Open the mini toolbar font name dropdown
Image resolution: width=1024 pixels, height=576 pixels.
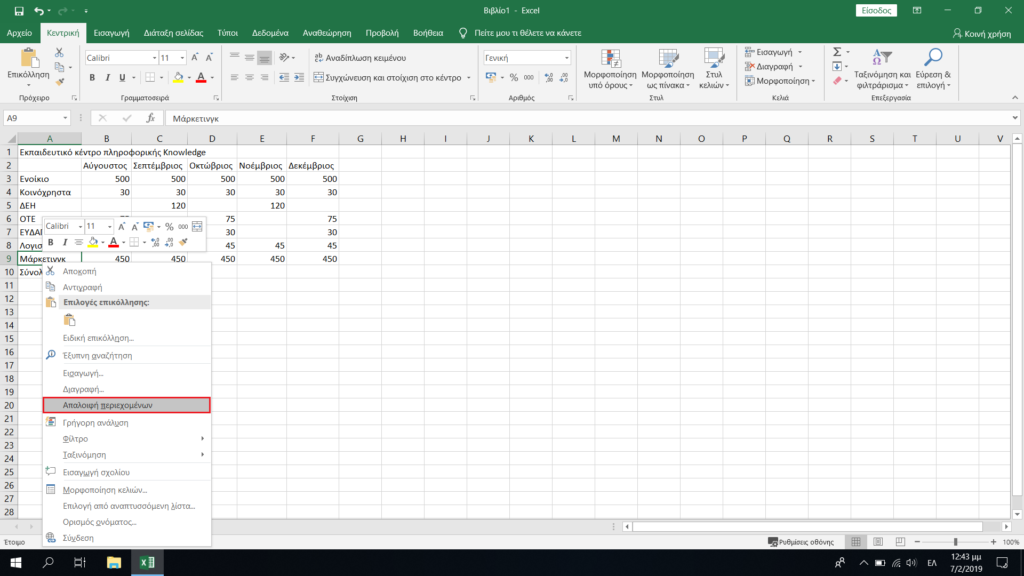point(80,227)
